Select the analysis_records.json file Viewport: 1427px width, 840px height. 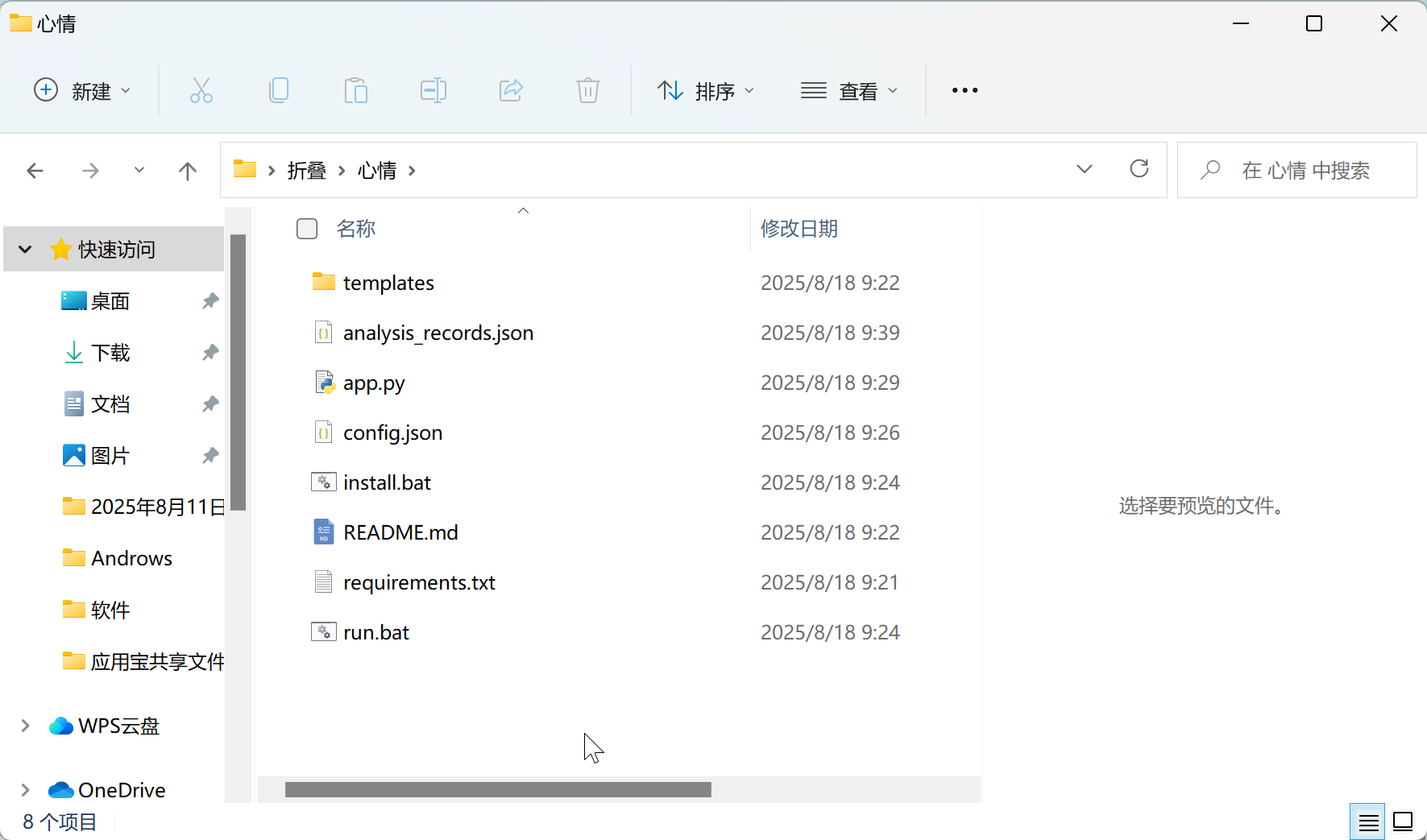point(438,333)
